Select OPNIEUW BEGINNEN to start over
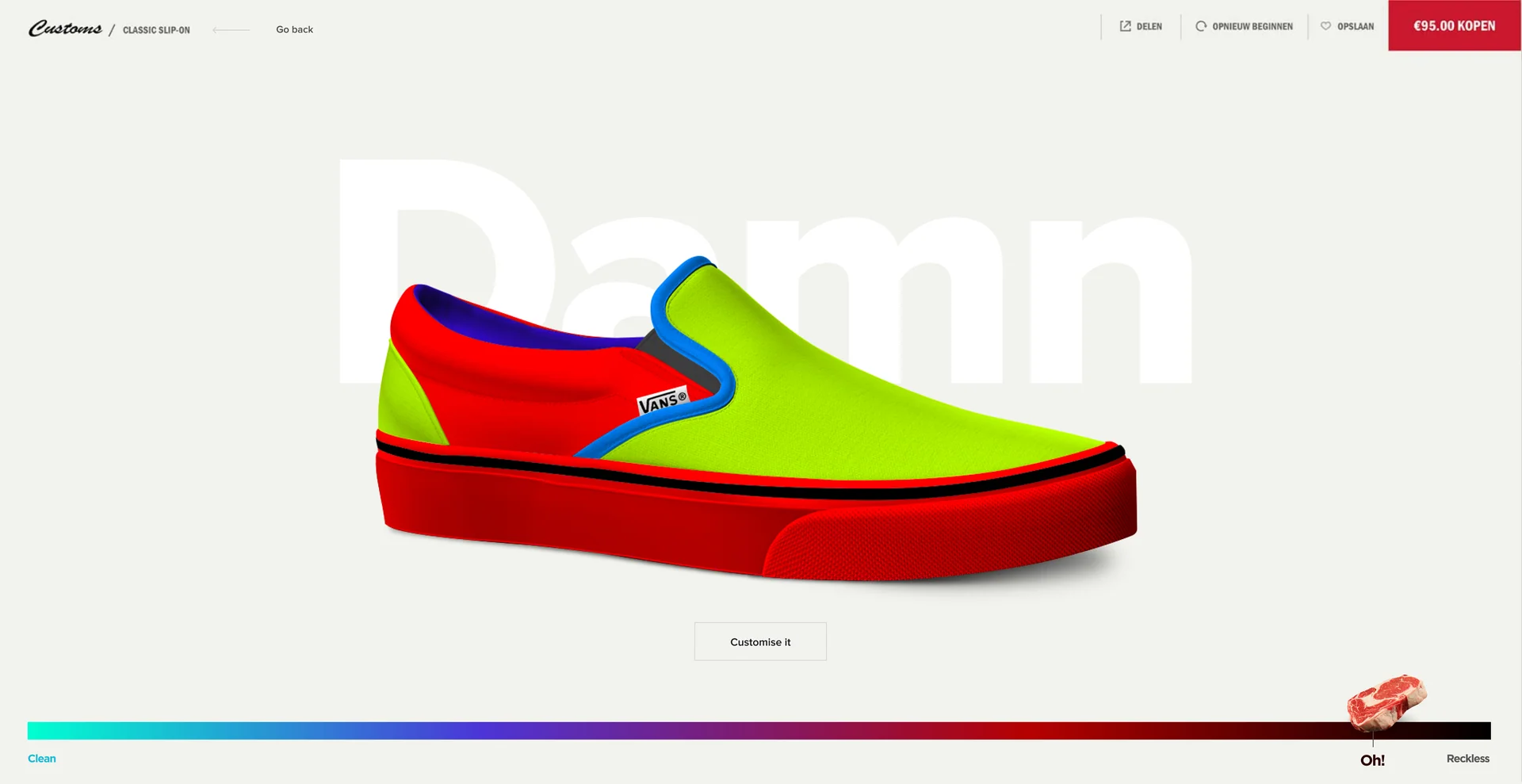The image size is (1522, 784). click(x=1244, y=26)
